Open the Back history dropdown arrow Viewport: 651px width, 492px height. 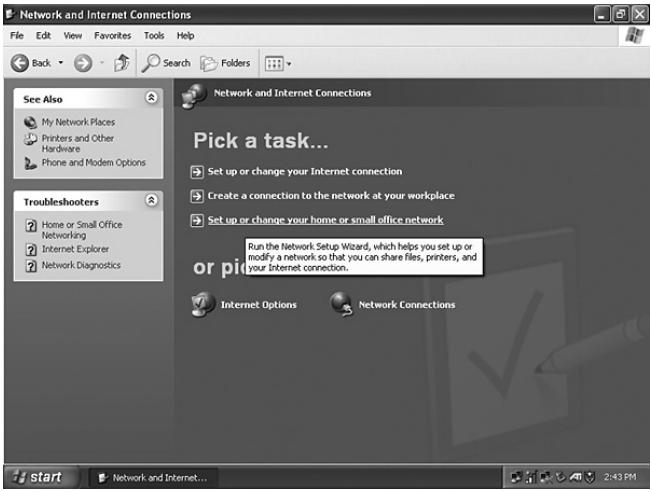point(61,63)
